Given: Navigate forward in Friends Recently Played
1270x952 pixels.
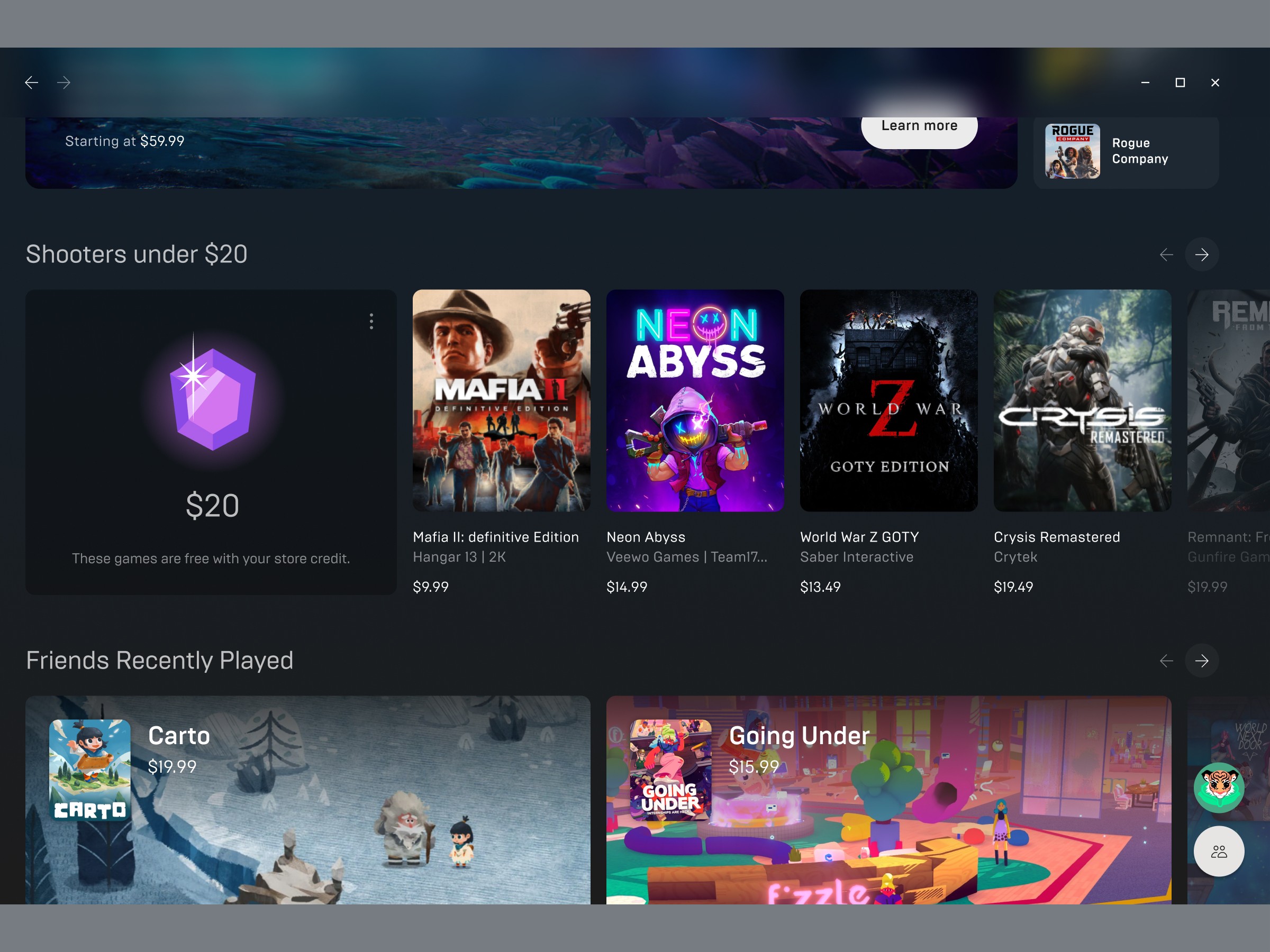Looking at the screenshot, I should [x=1202, y=660].
